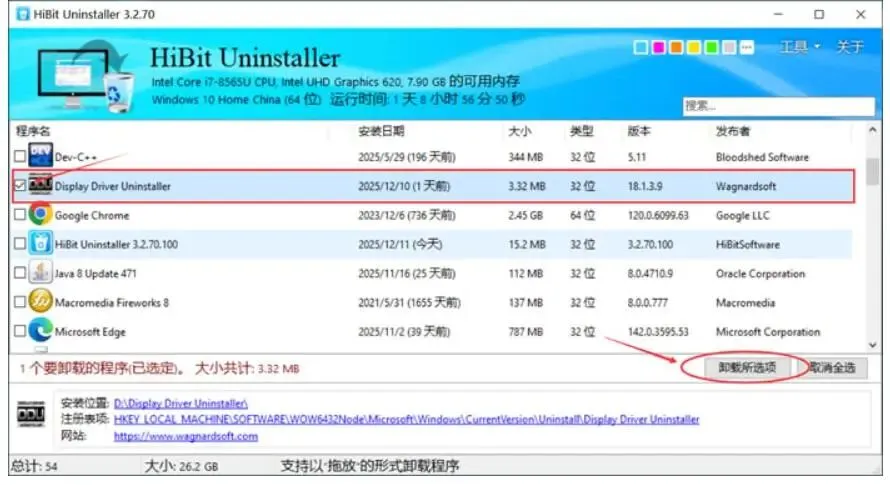
Task: Minimize the HiBit Uninstaller window
Action: [x=778, y=14]
